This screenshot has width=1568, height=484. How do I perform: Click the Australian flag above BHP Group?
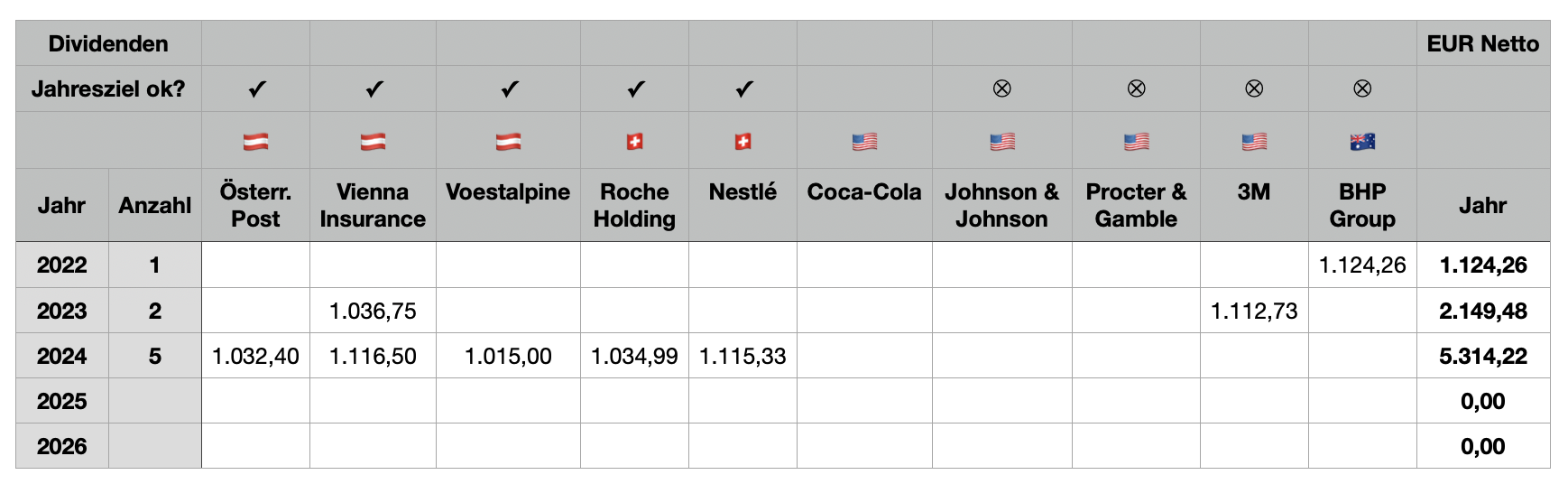point(1362,141)
